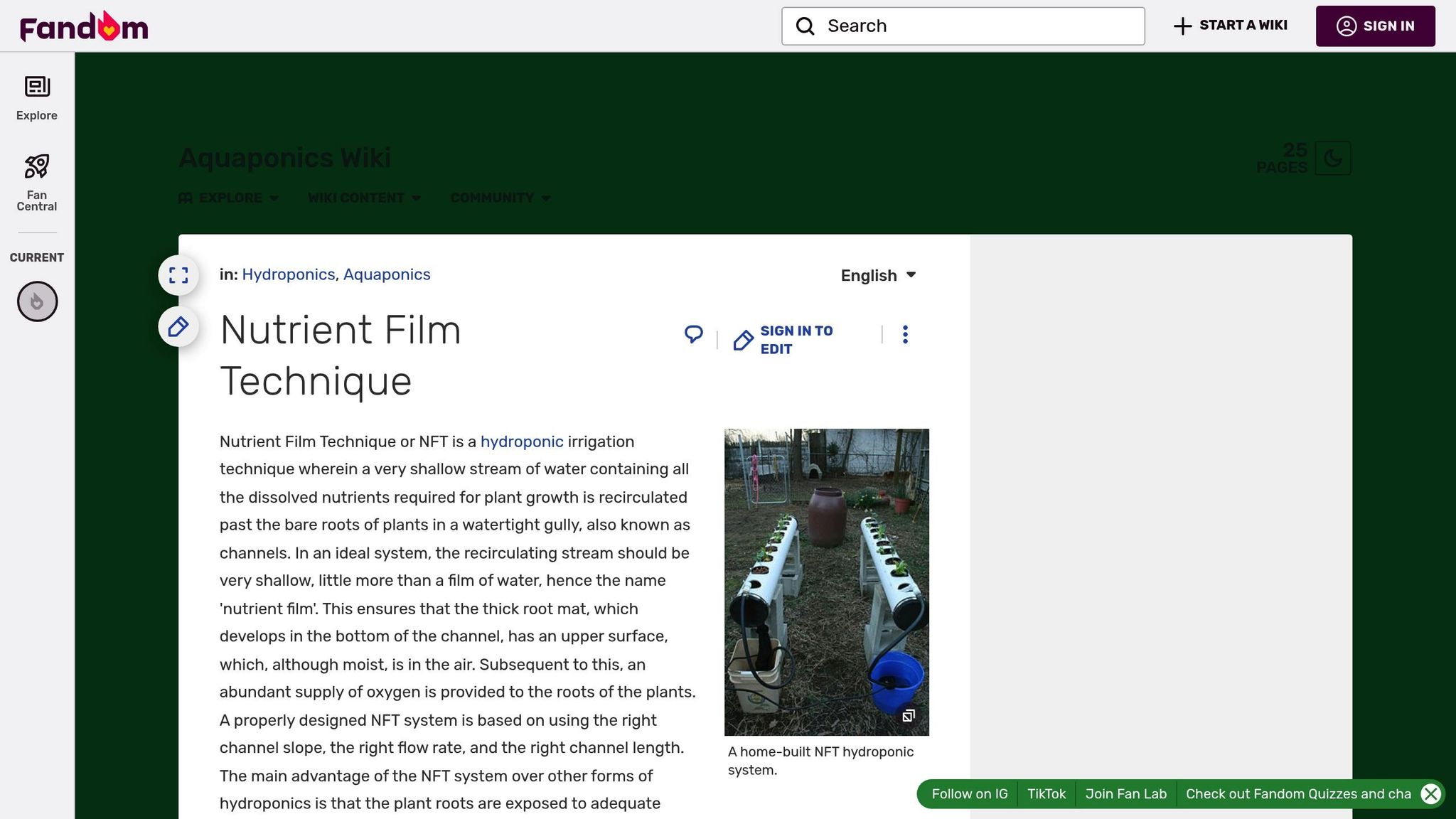Click SIGN IN TO EDIT link
The image size is (1456, 819).
(783, 340)
